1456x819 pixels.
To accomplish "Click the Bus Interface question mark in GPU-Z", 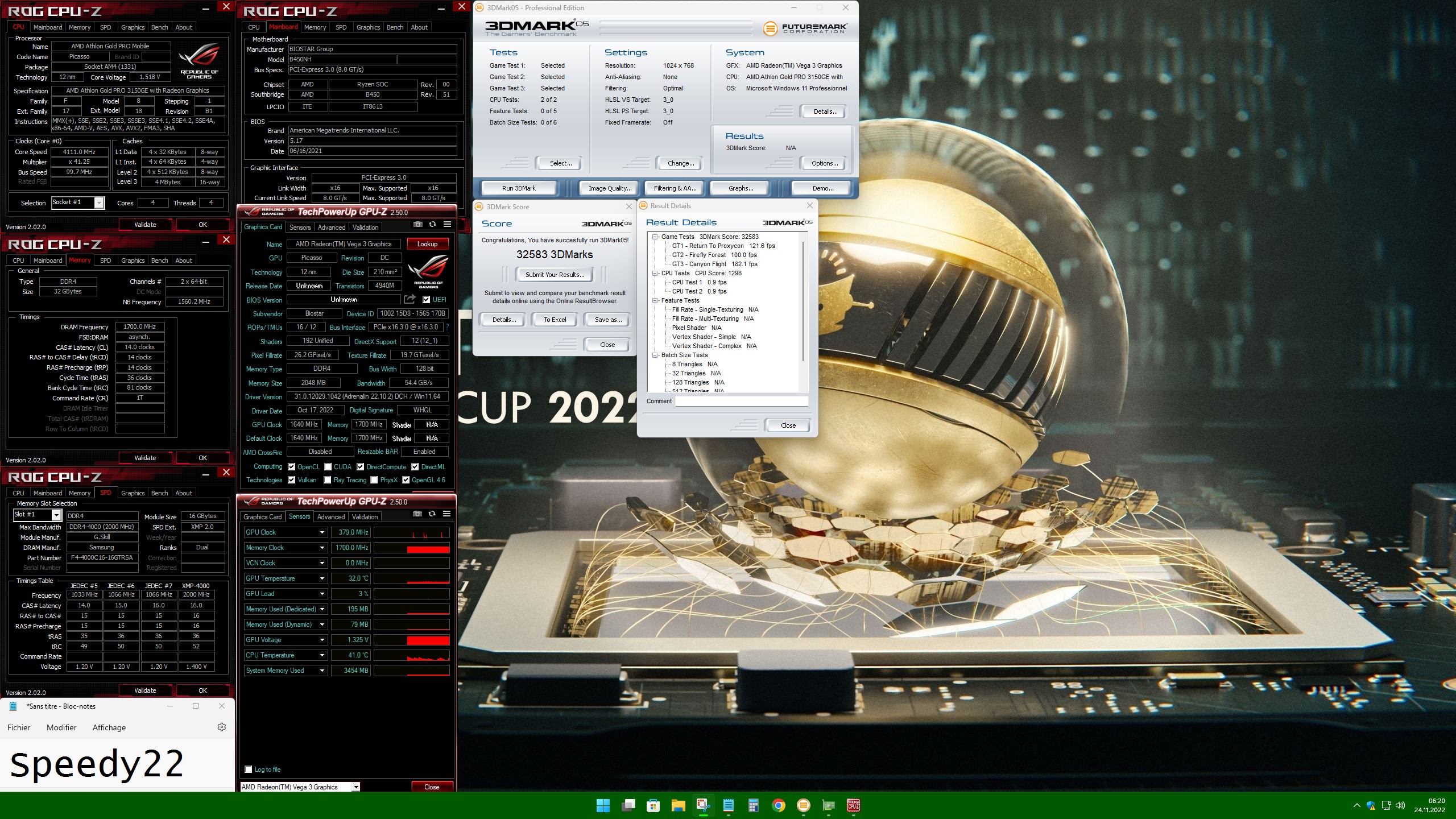I will click(448, 327).
